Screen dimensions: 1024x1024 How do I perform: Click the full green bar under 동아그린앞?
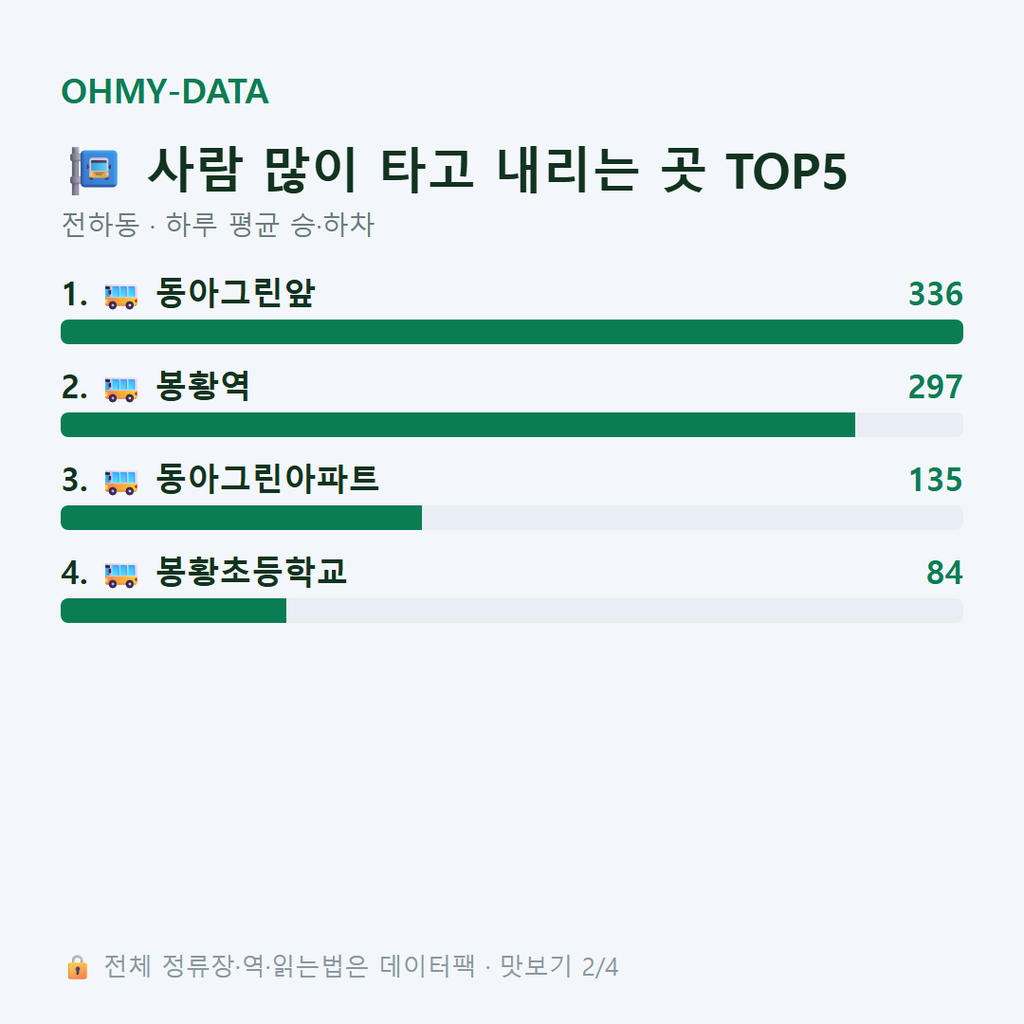512,332
